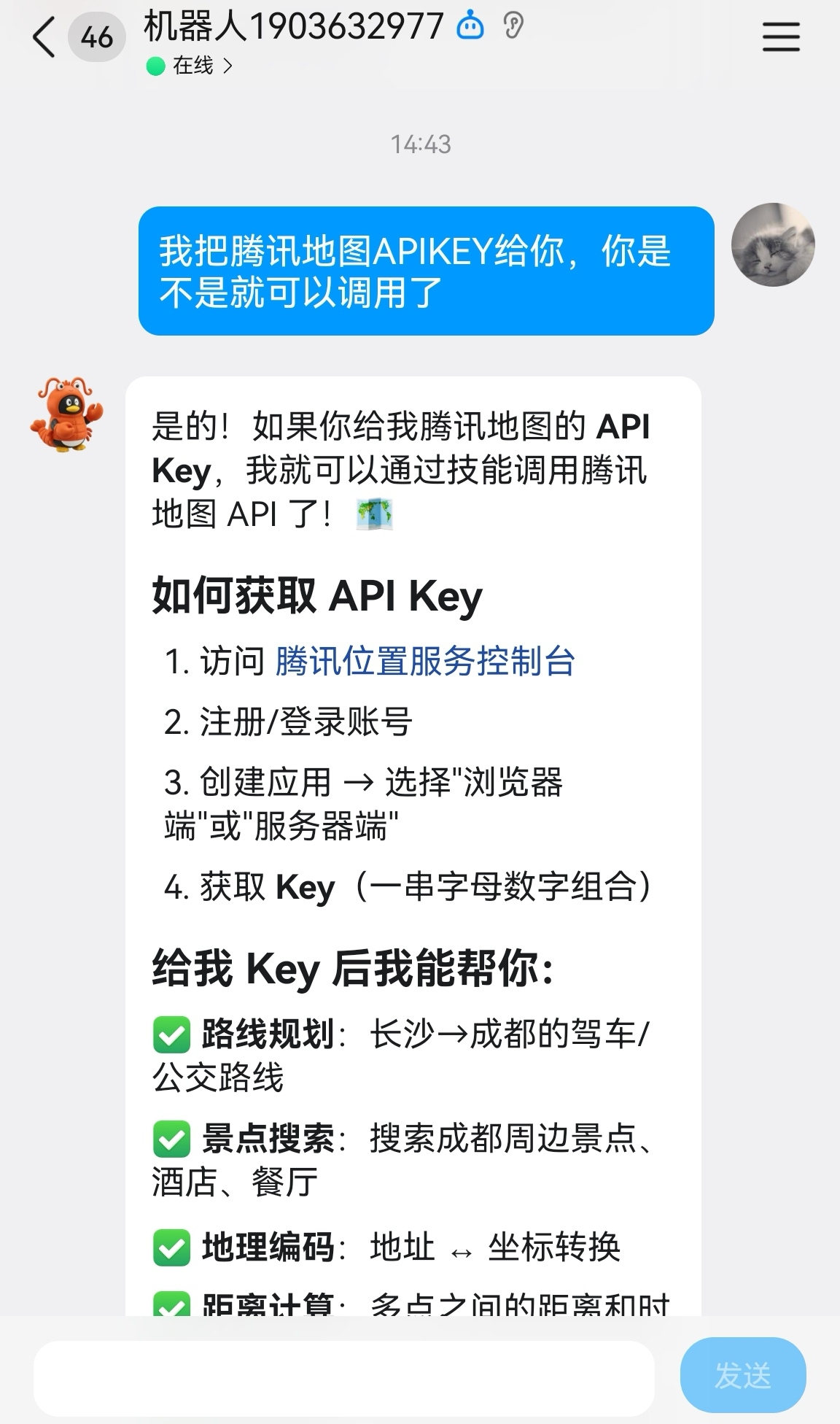840x1424 pixels.
Task: Tap the 14:43 timestamp
Action: pos(421,144)
